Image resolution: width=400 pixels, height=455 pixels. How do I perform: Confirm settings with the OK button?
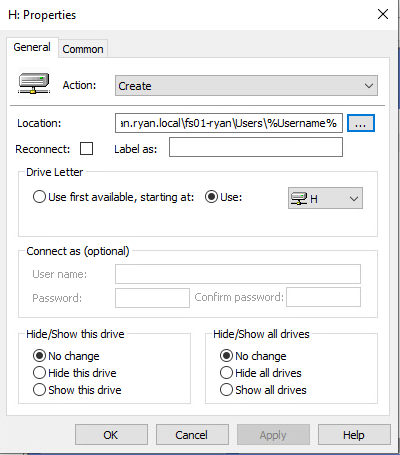click(x=111, y=435)
